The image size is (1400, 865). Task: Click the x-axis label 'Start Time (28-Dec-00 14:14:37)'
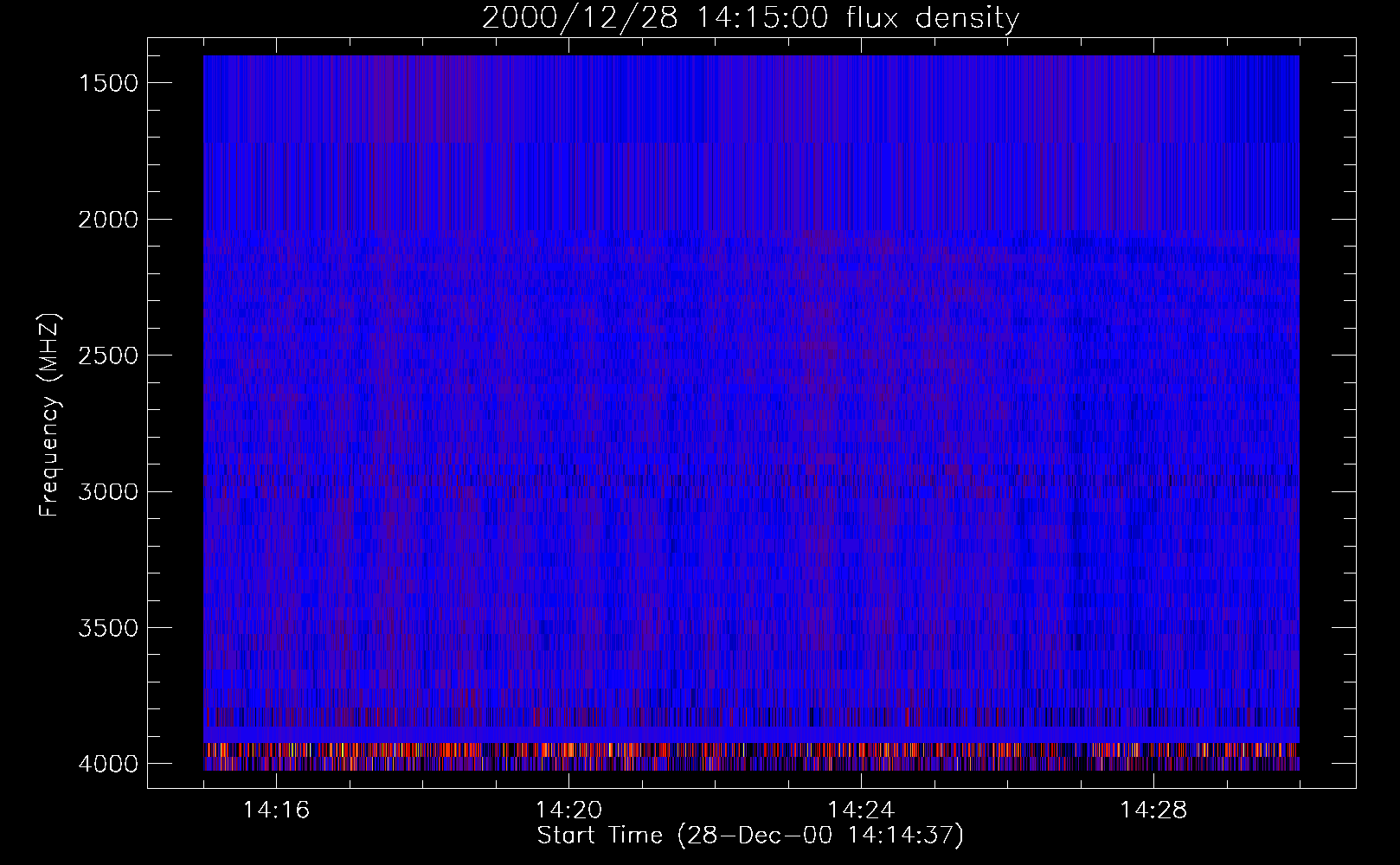pyautogui.click(x=750, y=836)
